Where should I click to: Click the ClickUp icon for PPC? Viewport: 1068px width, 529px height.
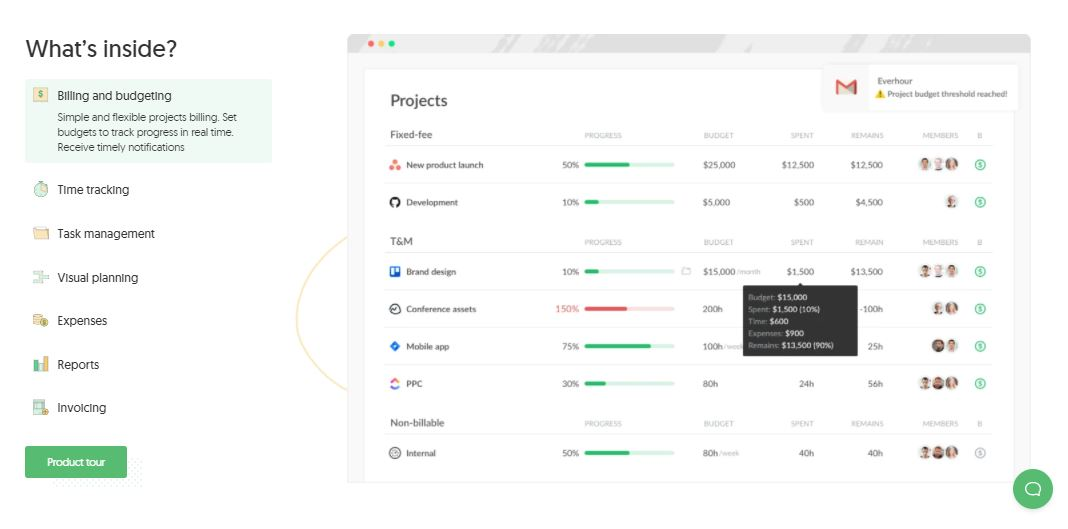[394, 384]
